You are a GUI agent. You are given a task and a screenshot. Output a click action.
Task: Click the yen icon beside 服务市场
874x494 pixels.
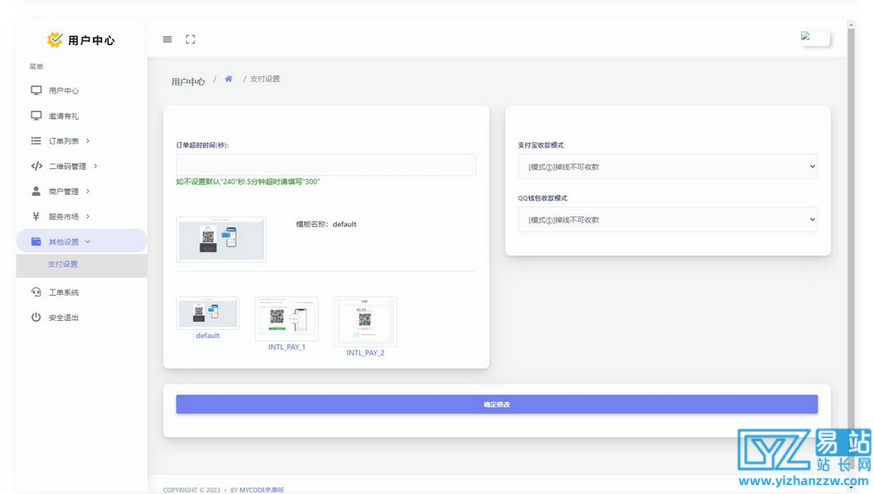click(x=36, y=216)
